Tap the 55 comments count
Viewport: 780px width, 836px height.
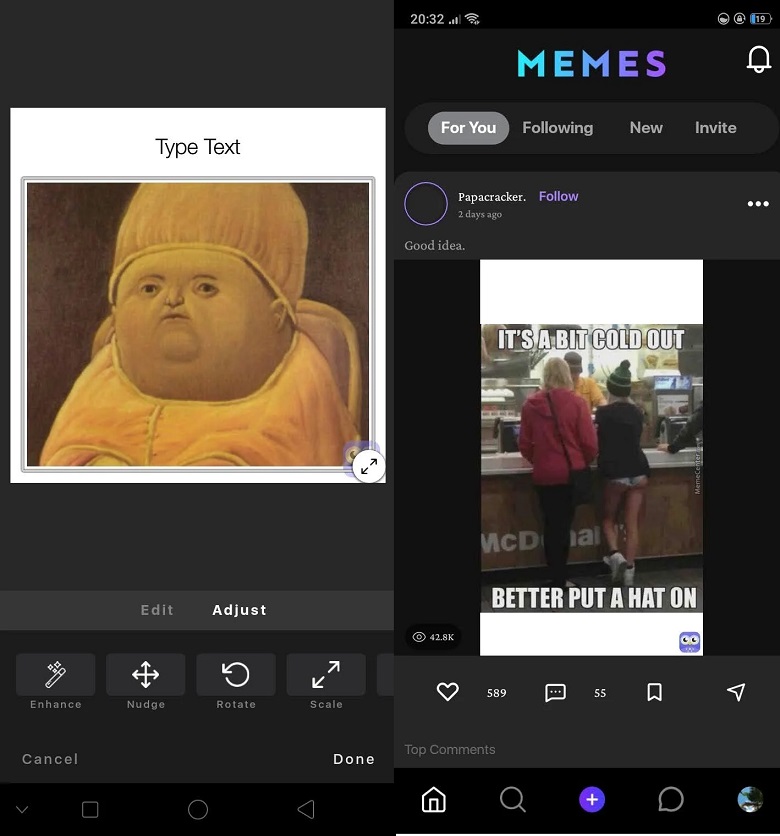pos(600,693)
